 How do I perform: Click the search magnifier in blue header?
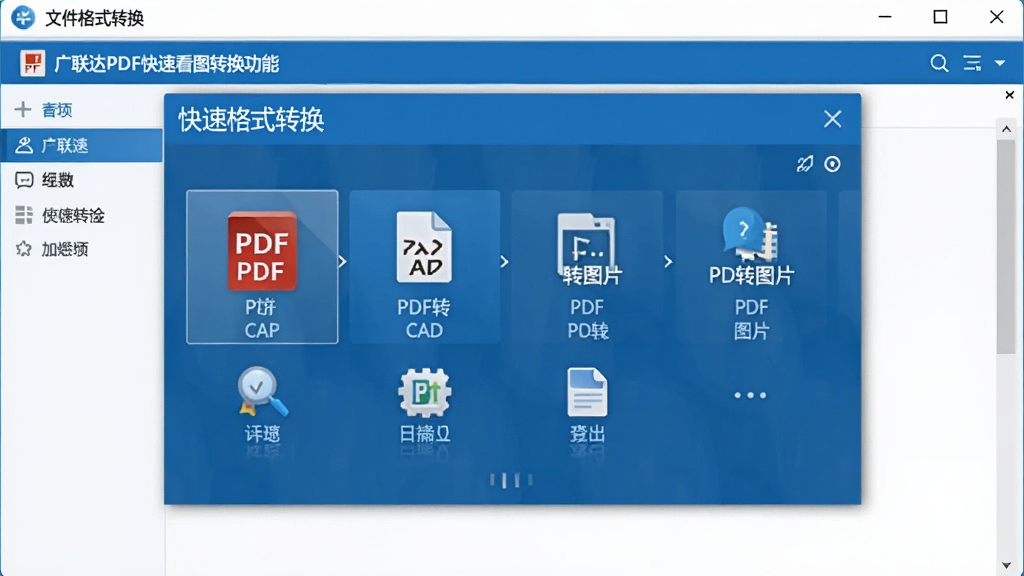pyautogui.click(x=939, y=63)
